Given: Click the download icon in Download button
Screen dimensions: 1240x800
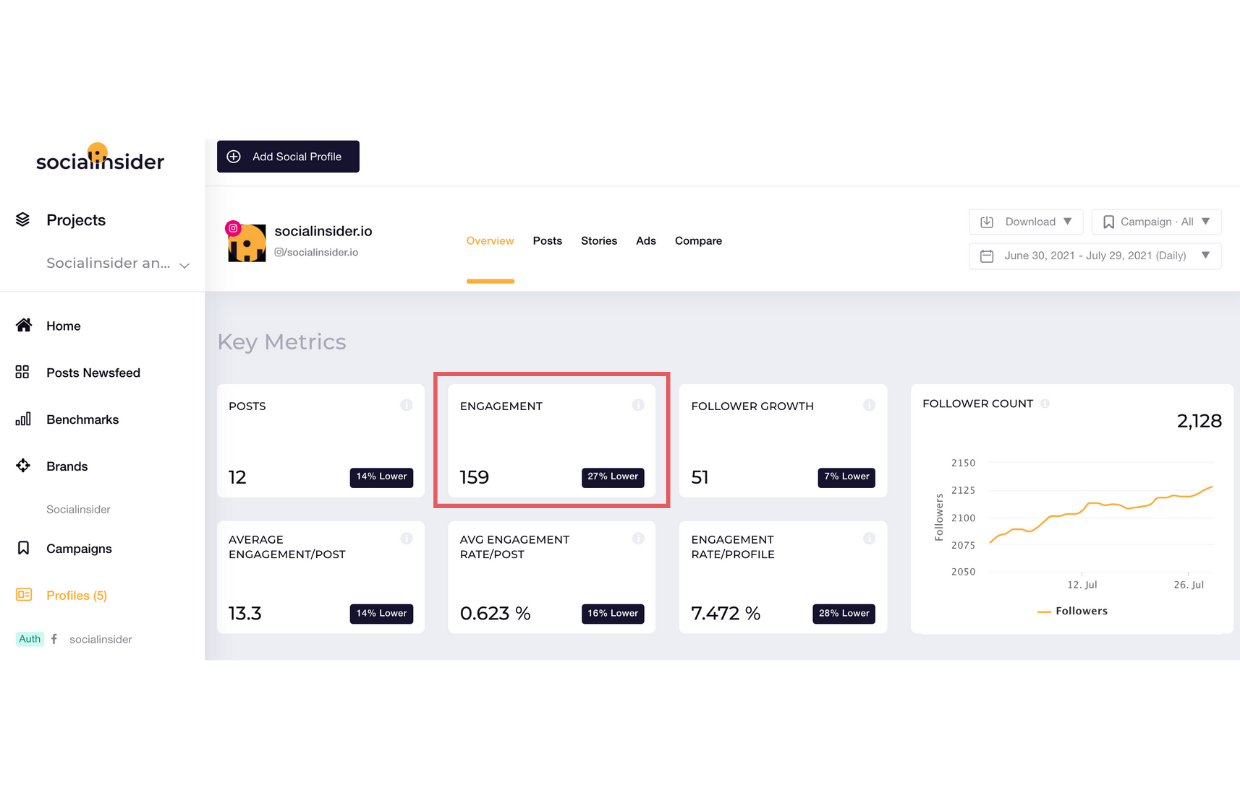Looking at the screenshot, I should [987, 222].
